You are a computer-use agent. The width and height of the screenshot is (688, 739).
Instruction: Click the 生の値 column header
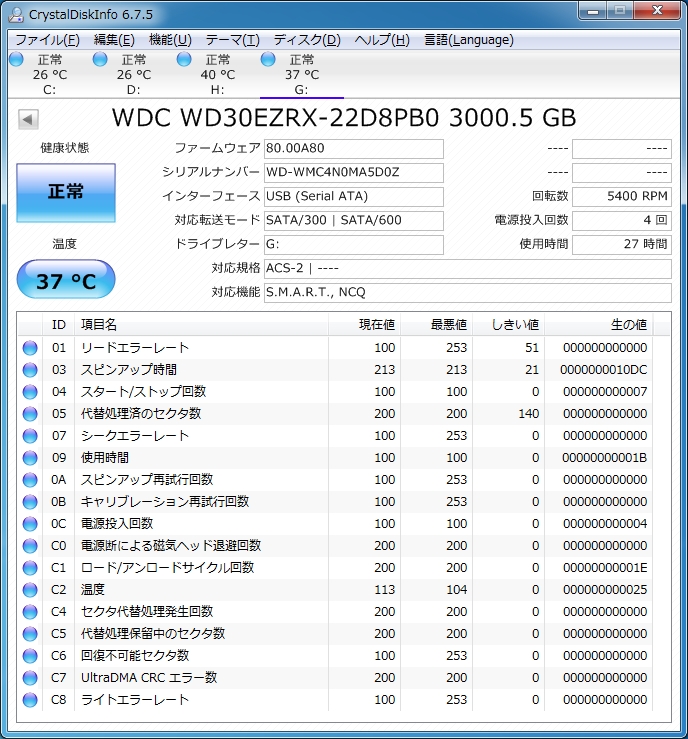[598, 325]
